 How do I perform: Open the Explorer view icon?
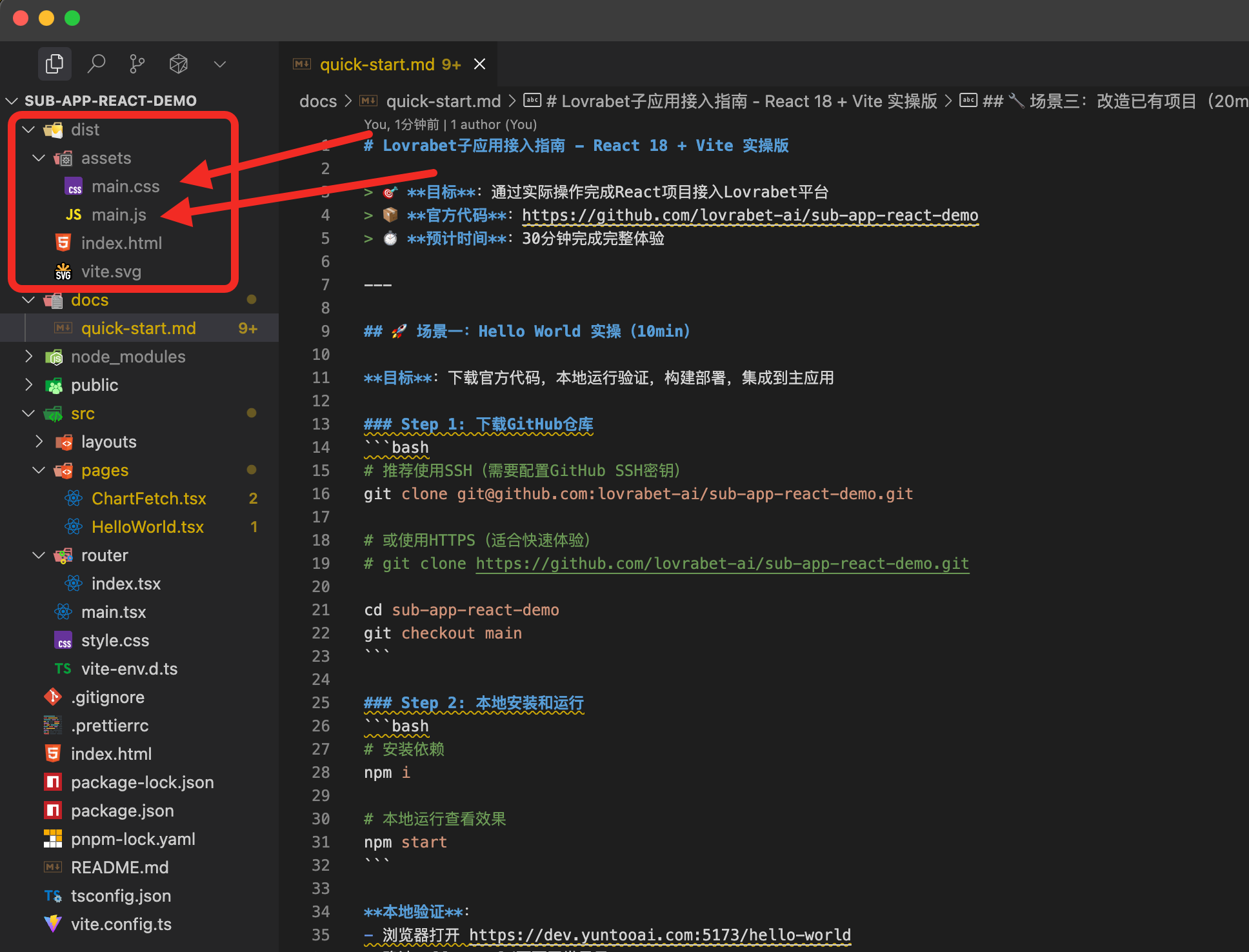coord(54,64)
